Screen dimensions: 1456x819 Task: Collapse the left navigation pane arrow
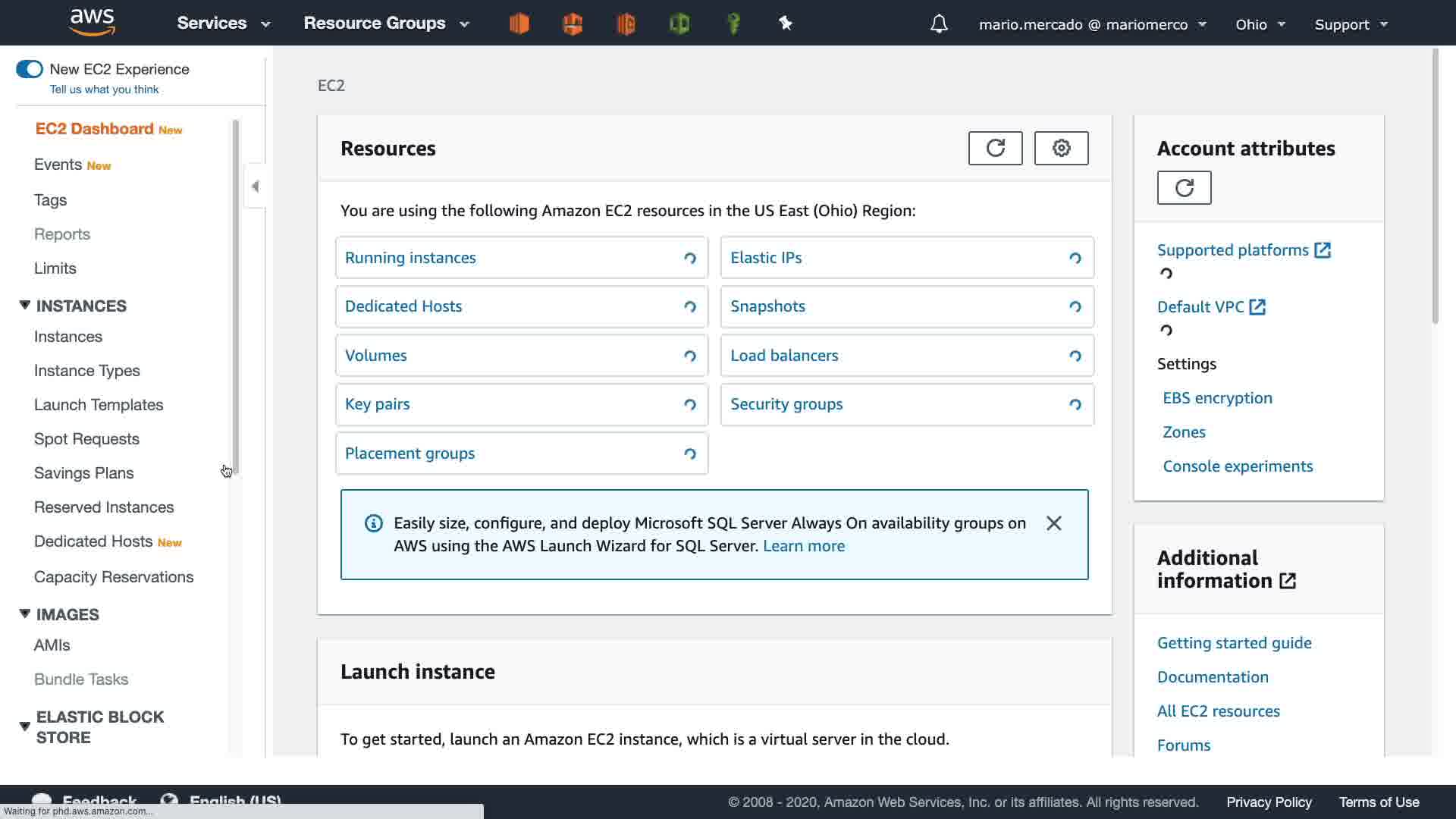coord(256,186)
